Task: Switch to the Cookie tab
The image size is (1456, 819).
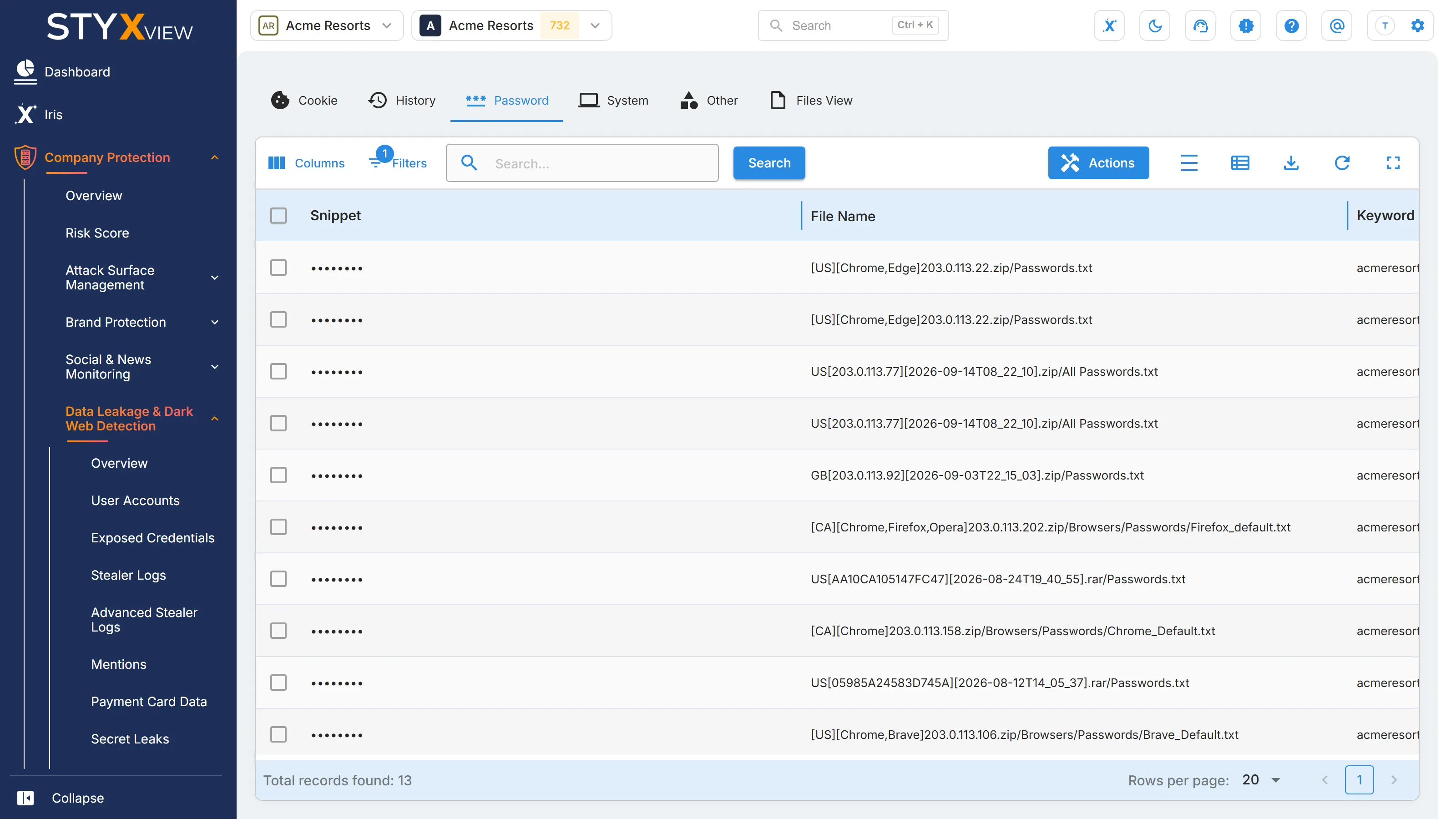Action: [x=303, y=100]
